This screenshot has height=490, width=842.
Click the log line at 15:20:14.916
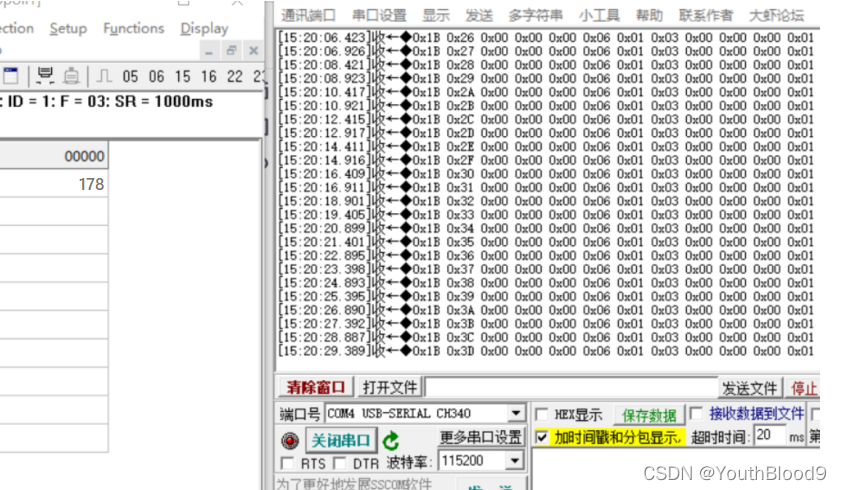click(547, 160)
